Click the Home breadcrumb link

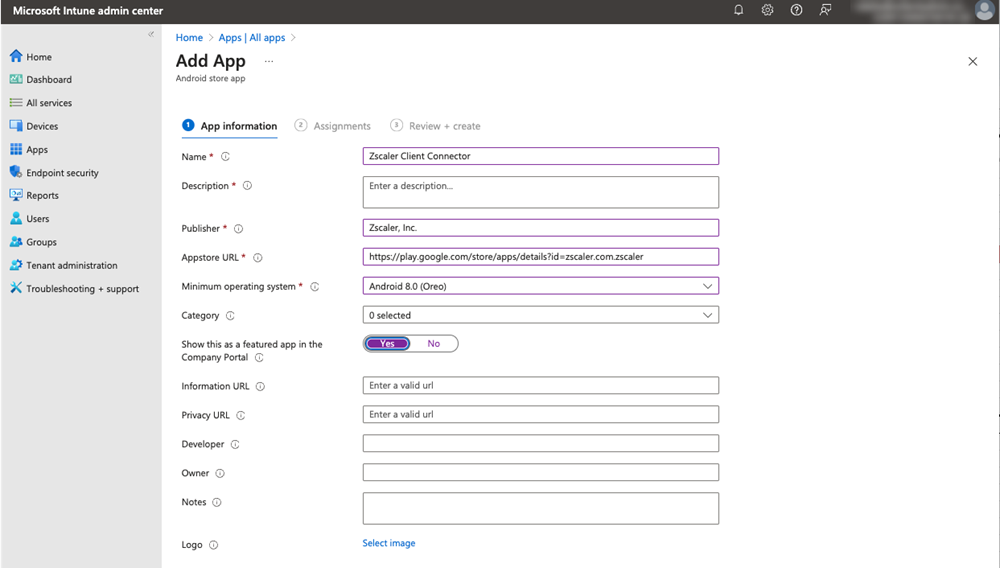[x=189, y=38]
